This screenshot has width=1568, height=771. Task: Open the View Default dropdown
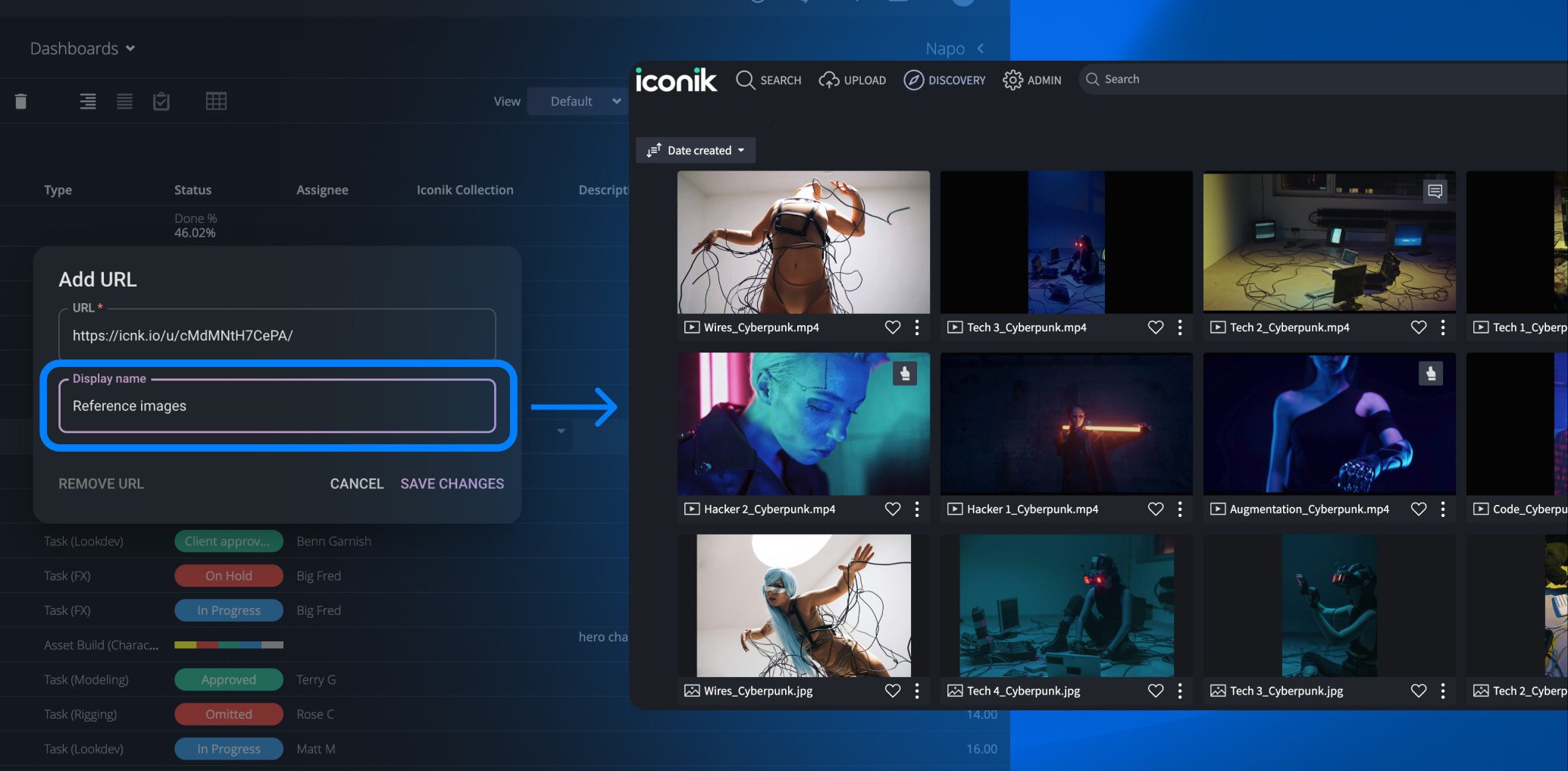tap(575, 102)
